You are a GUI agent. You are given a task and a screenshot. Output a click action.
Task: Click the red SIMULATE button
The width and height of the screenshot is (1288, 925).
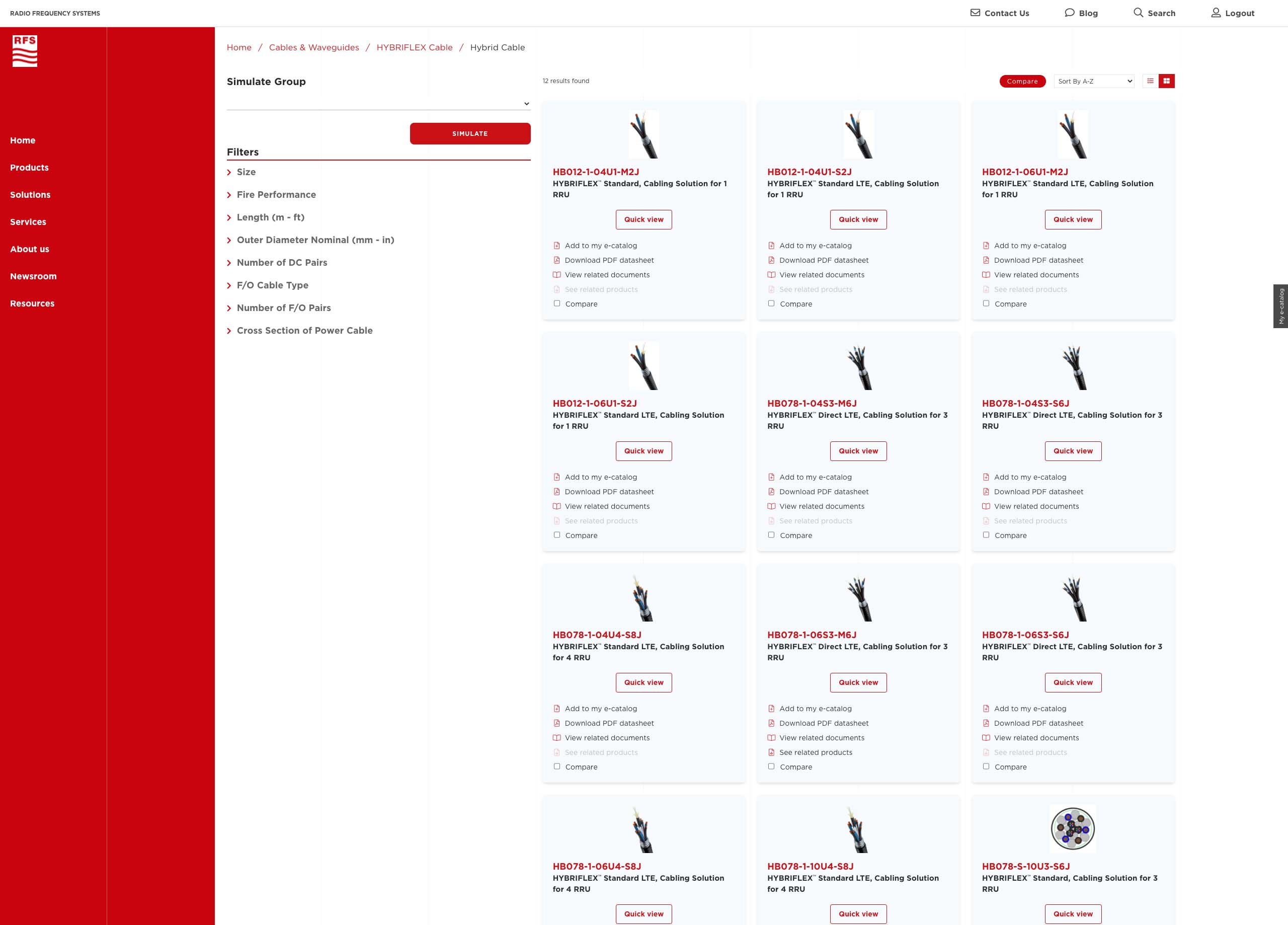(470, 133)
